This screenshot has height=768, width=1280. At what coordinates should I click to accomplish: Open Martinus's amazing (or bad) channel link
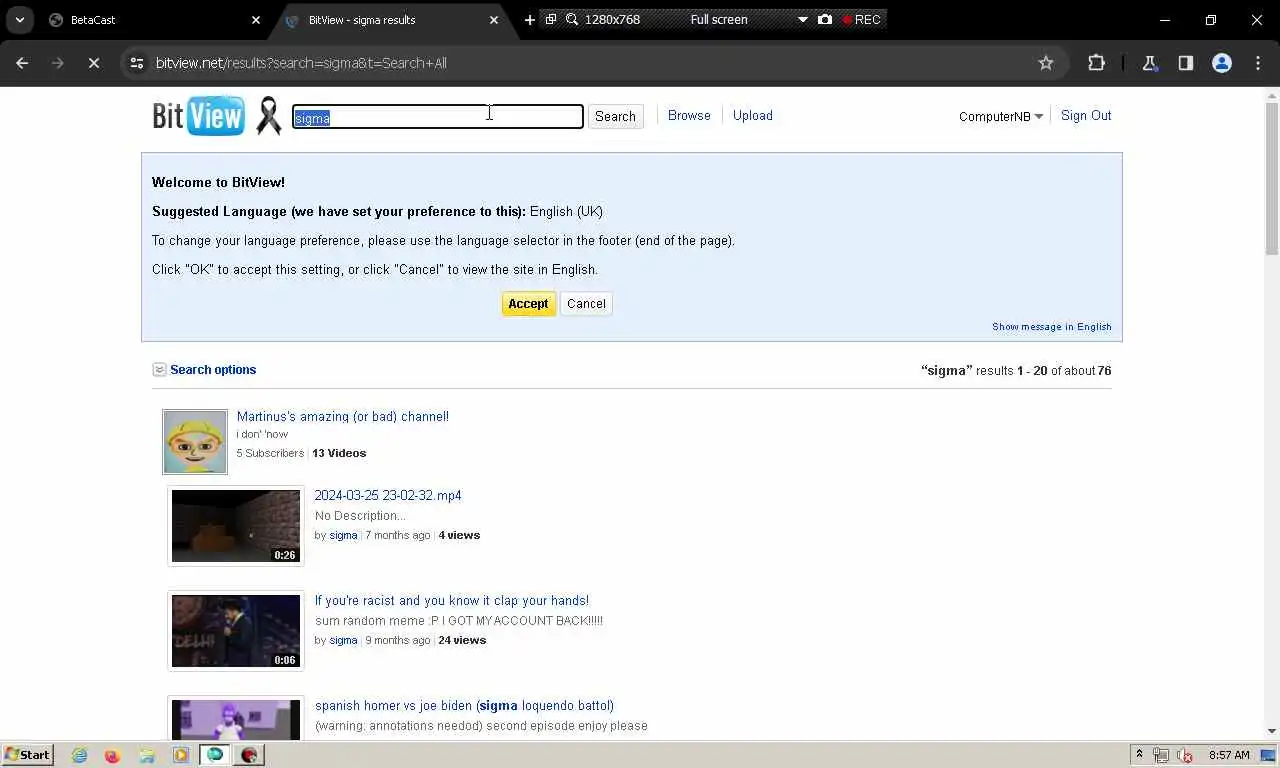pos(343,417)
